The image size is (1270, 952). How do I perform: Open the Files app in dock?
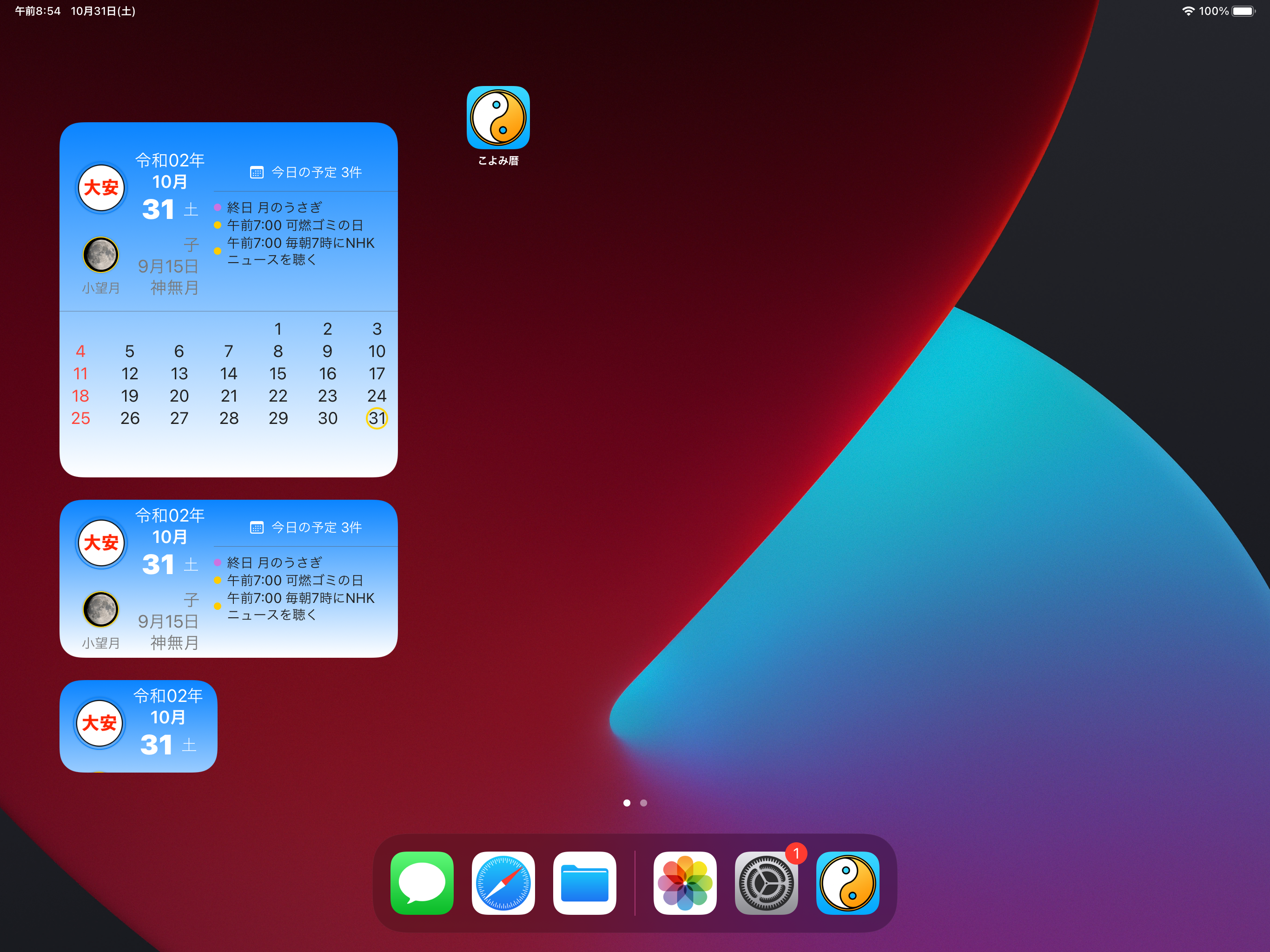point(584,883)
